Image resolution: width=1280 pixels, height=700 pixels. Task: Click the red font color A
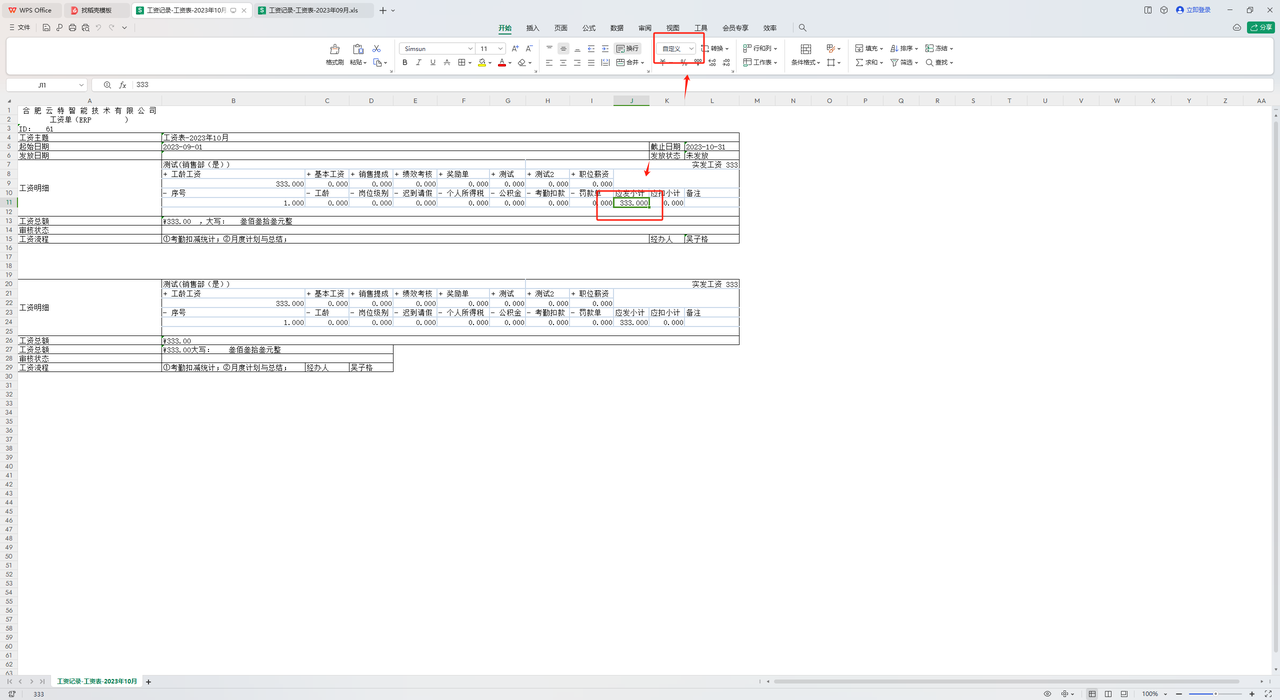pos(501,63)
